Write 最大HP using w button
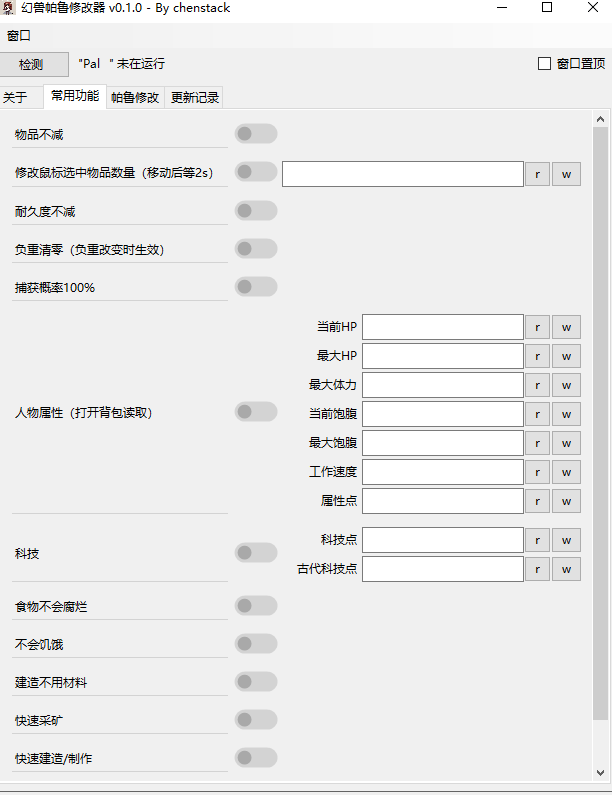This screenshot has width=612, height=795. coord(566,356)
